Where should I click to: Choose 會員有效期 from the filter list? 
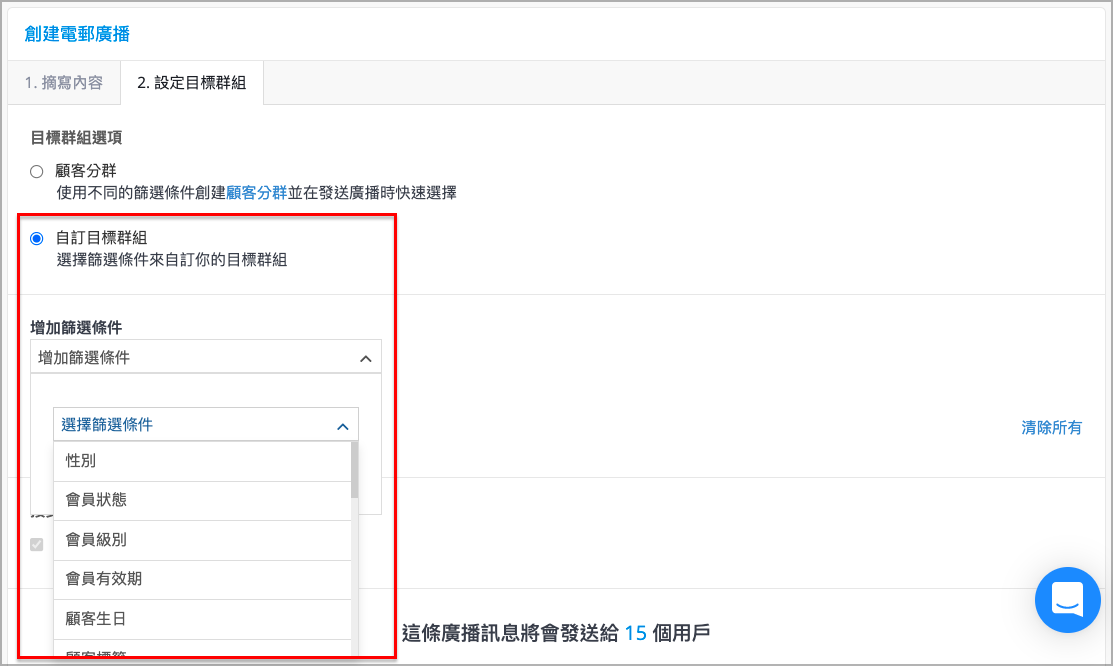point(202,579)
